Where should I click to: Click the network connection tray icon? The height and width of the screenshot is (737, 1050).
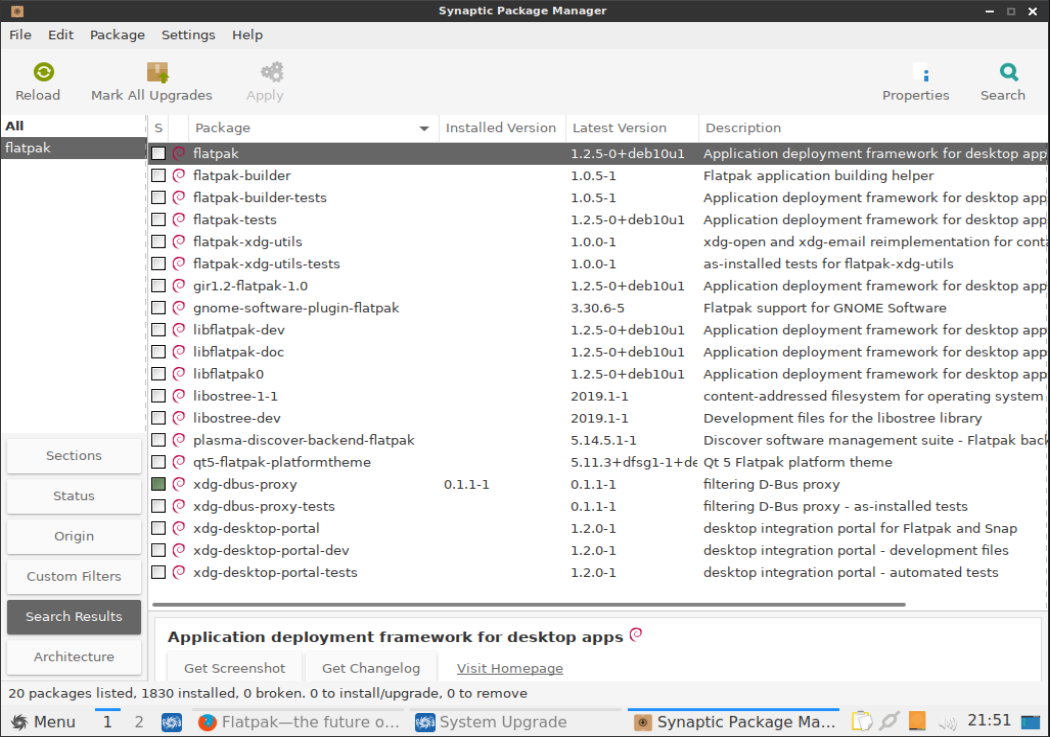click(x=889, y=721)
